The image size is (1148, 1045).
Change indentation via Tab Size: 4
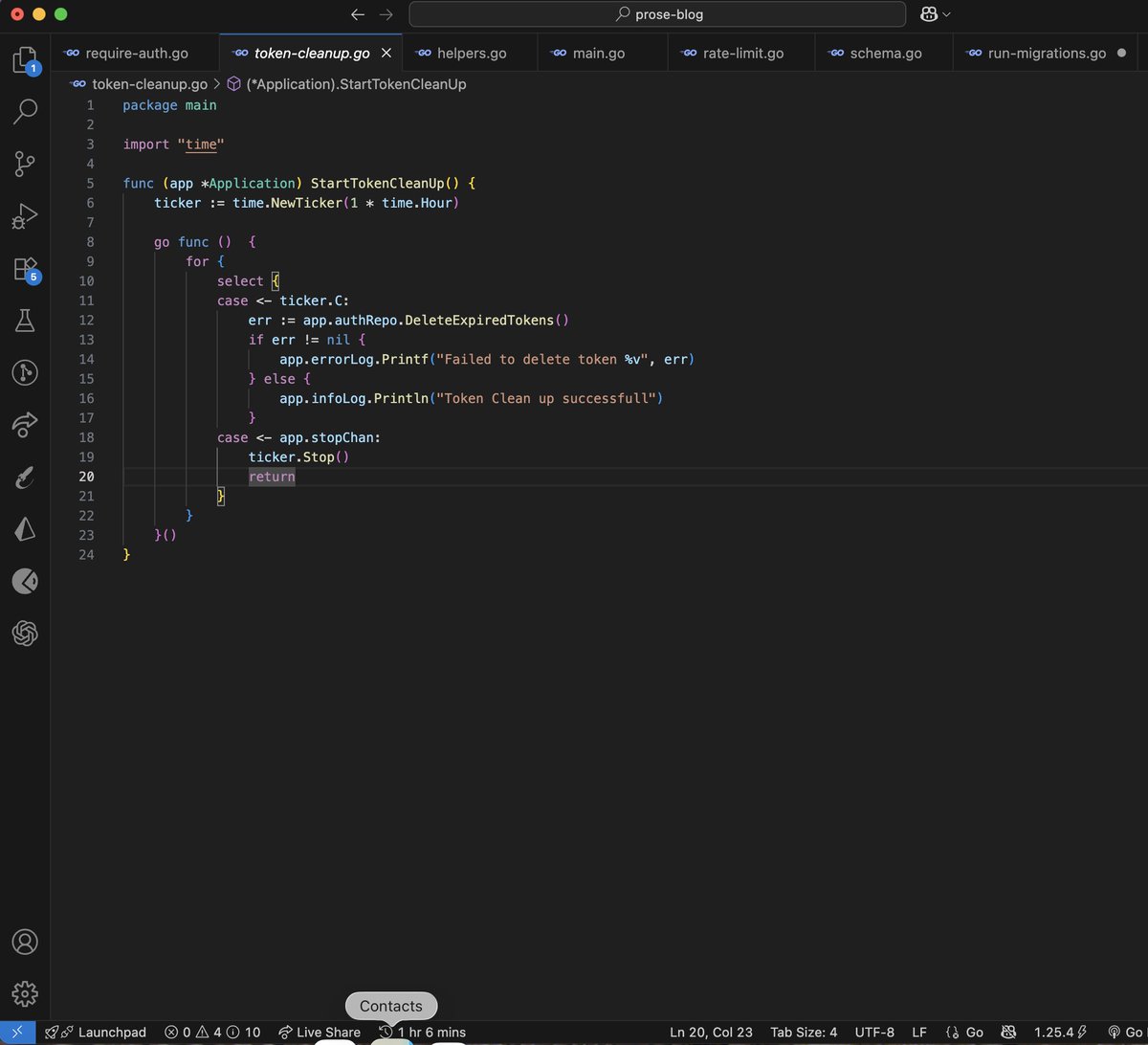coord(804,1033)
